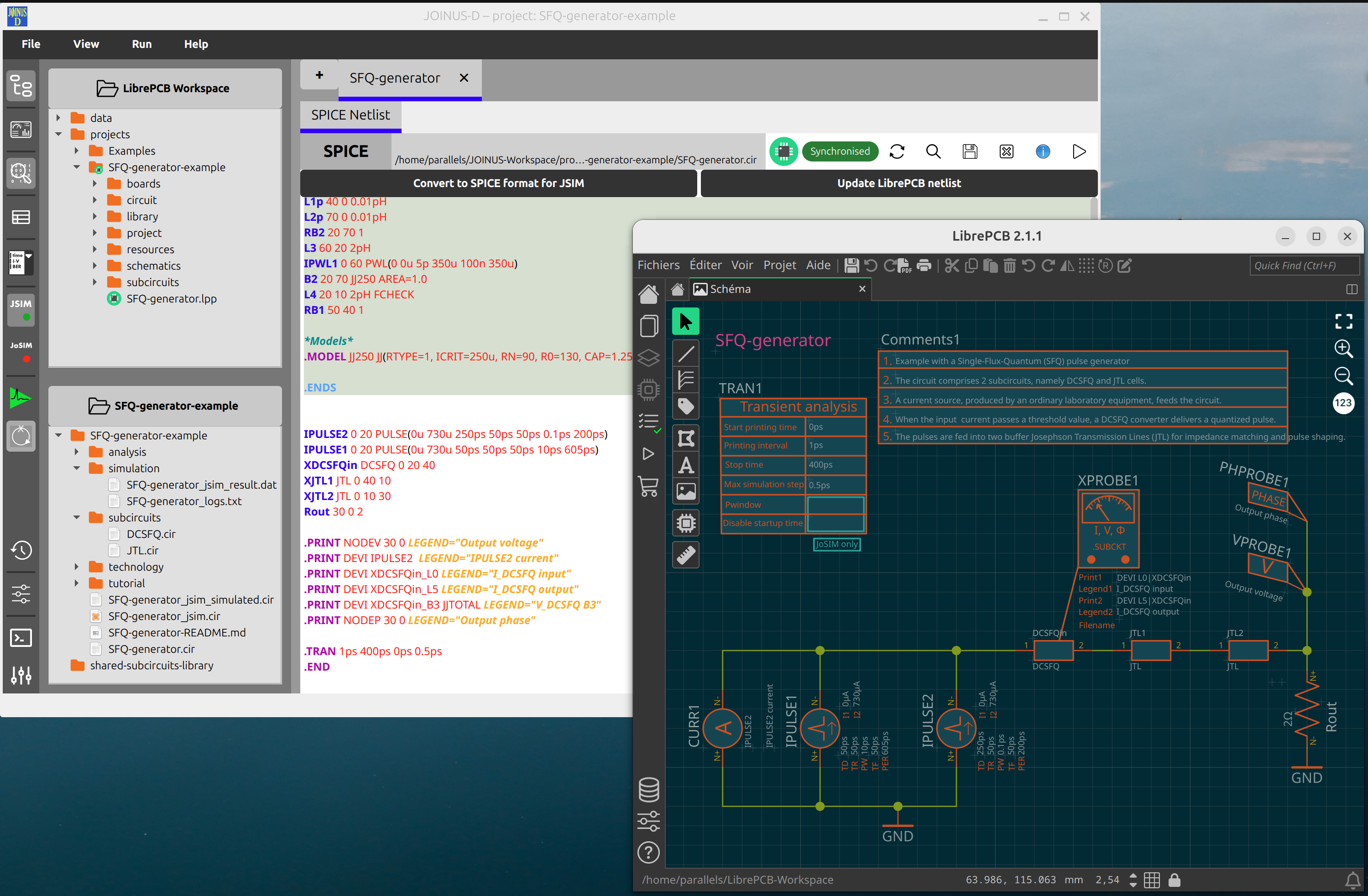Screen dimensions: 1368x896
Task: Select the arrow pointer tool in LibrePCB
Action: click(x=686, y=321)
